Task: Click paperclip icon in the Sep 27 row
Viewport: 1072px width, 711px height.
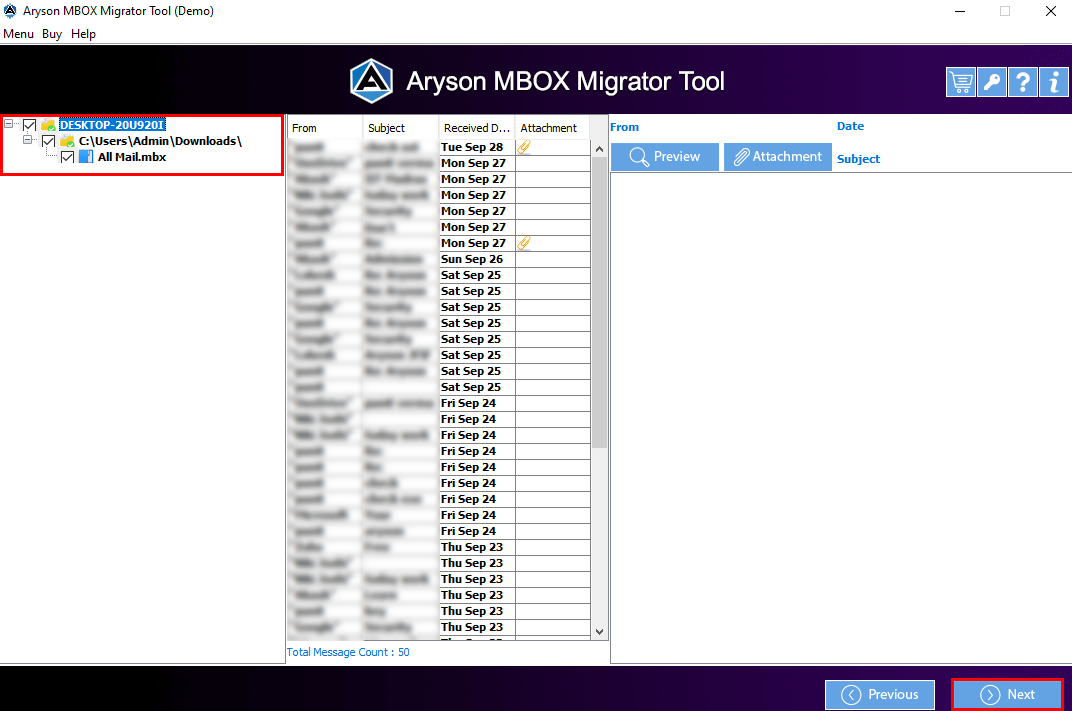Action: click(524, 243)
